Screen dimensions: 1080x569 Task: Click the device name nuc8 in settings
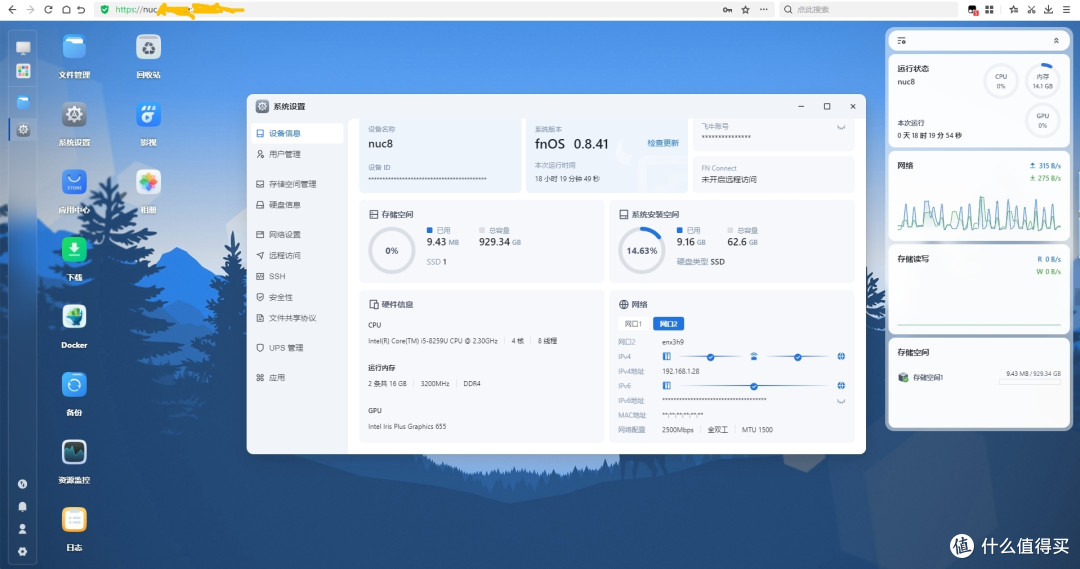[380, 144]
